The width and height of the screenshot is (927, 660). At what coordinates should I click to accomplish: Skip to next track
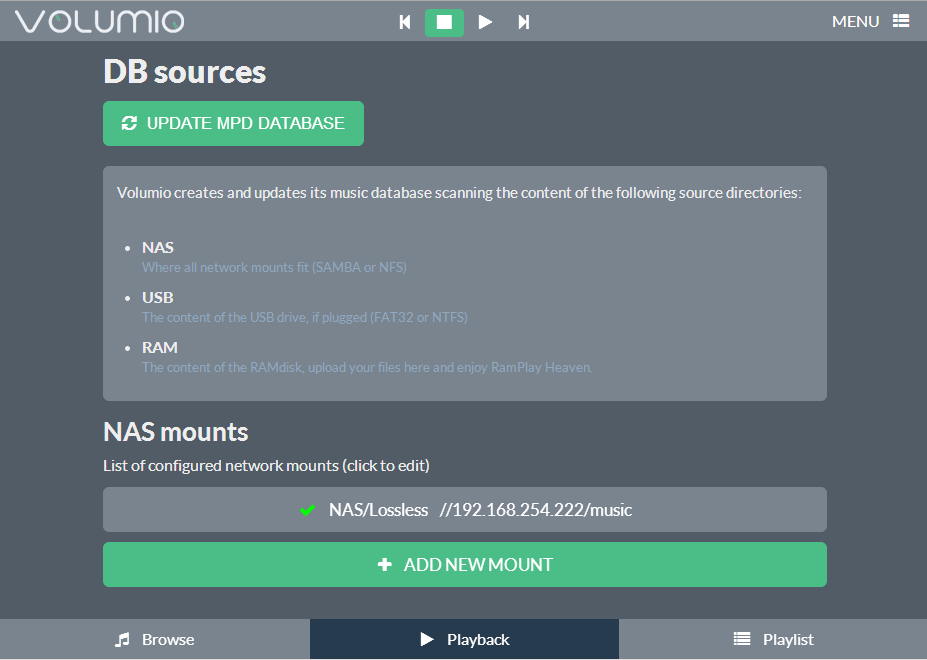[523, 22]
